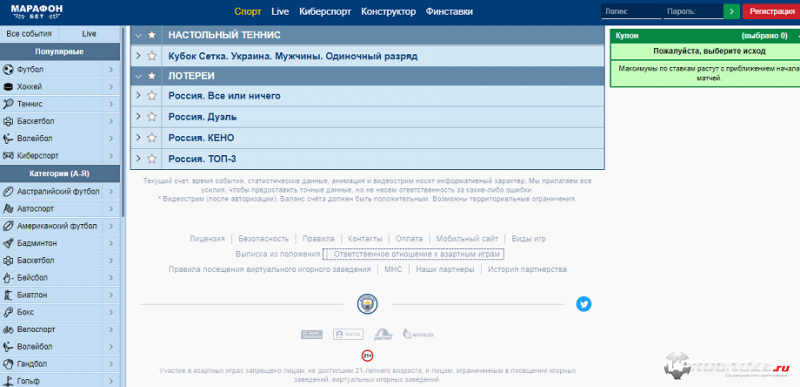Screen dimensions: 800x387
Task: Toggle favorite star for НАСТОЛЬНЫЙ ТЕННИС
Action: (x=152, y=35)
